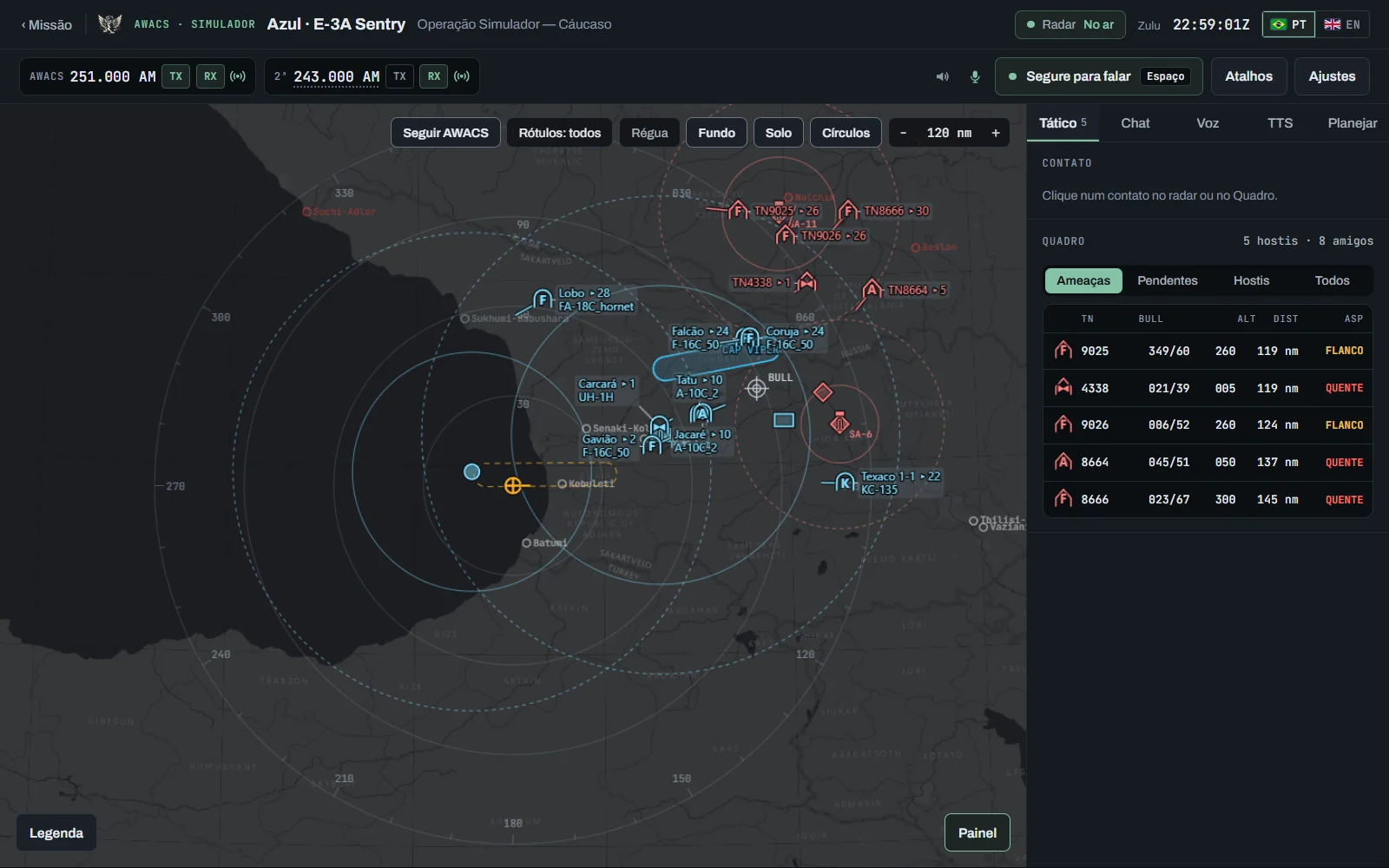Click the winged emblem logo

pos(109,24)
